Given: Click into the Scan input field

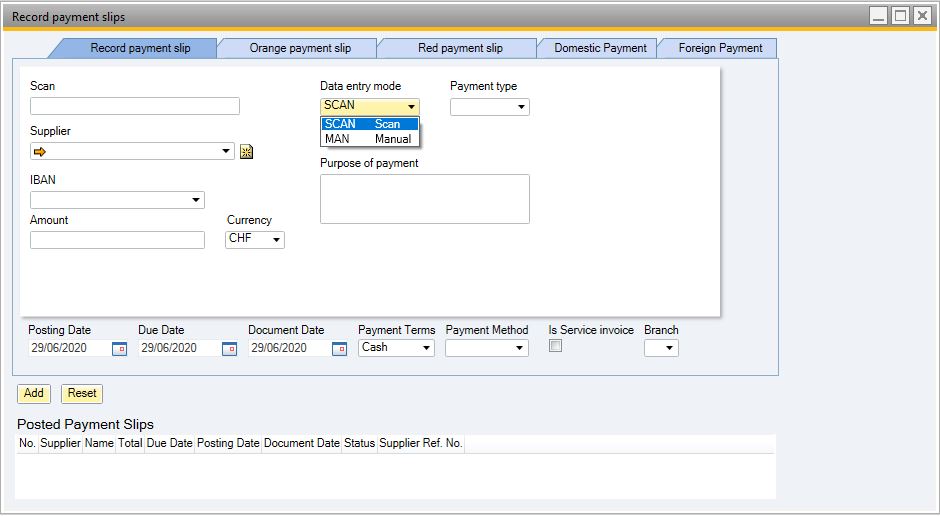Looking at the screenshot, I should [135, 106].
